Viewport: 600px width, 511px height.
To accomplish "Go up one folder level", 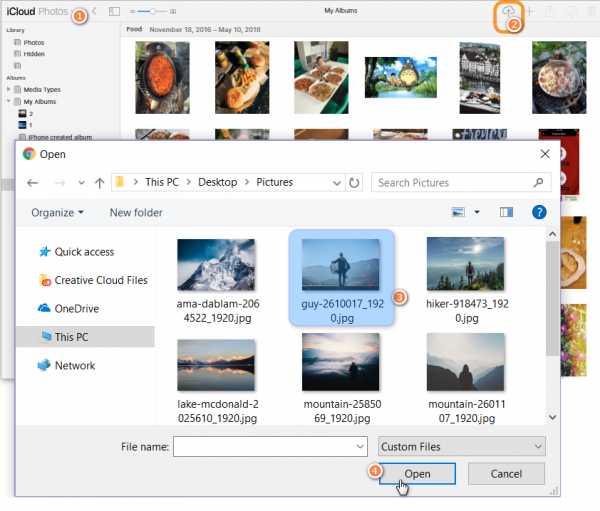I will 99,183.
